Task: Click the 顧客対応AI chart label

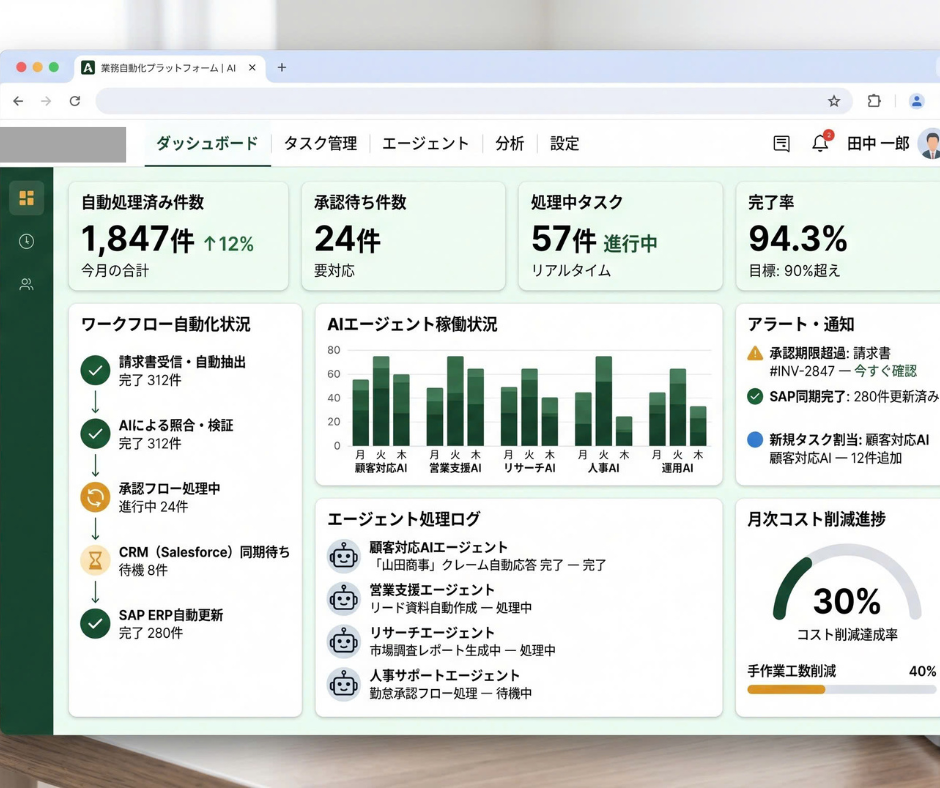Action: point(381,468)
